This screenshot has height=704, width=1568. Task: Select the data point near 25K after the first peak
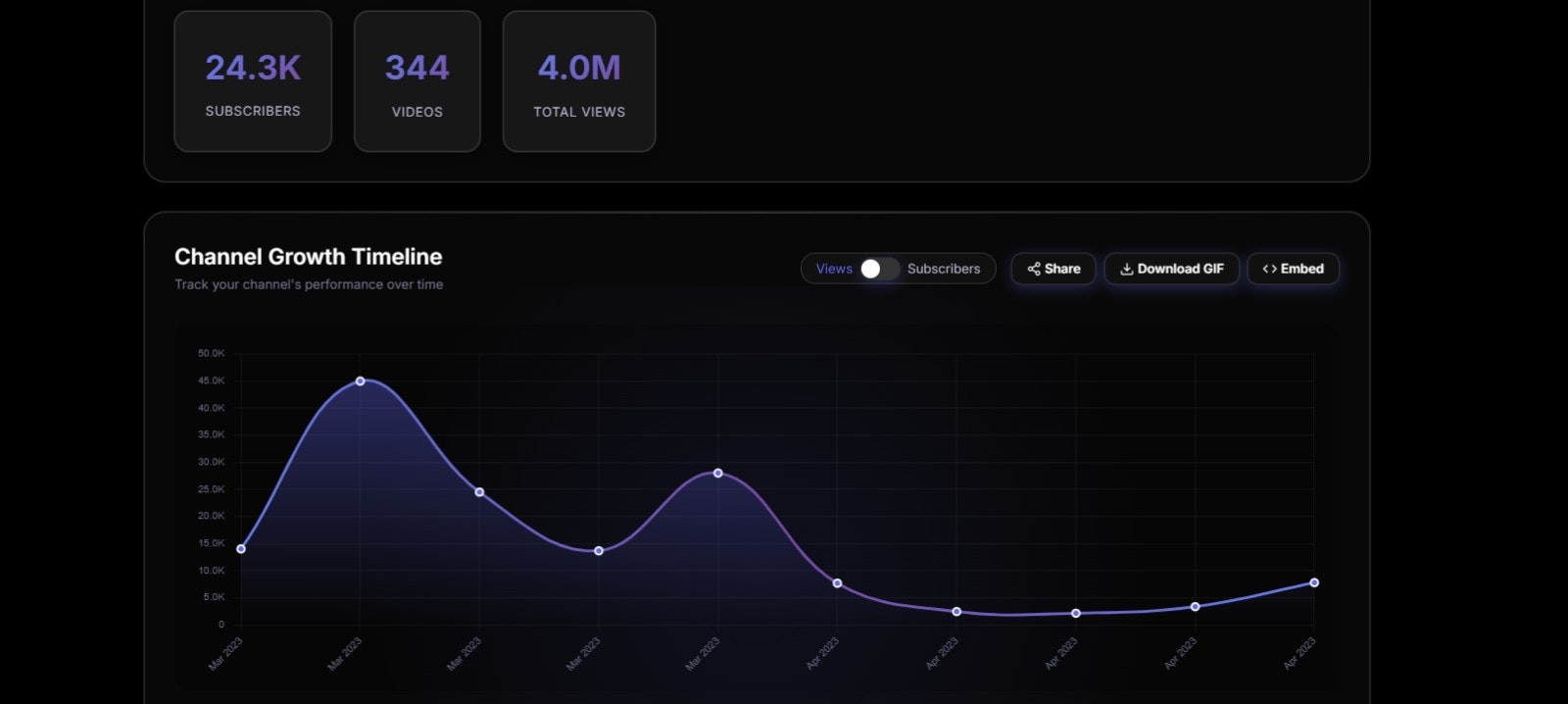click(479, 492)
